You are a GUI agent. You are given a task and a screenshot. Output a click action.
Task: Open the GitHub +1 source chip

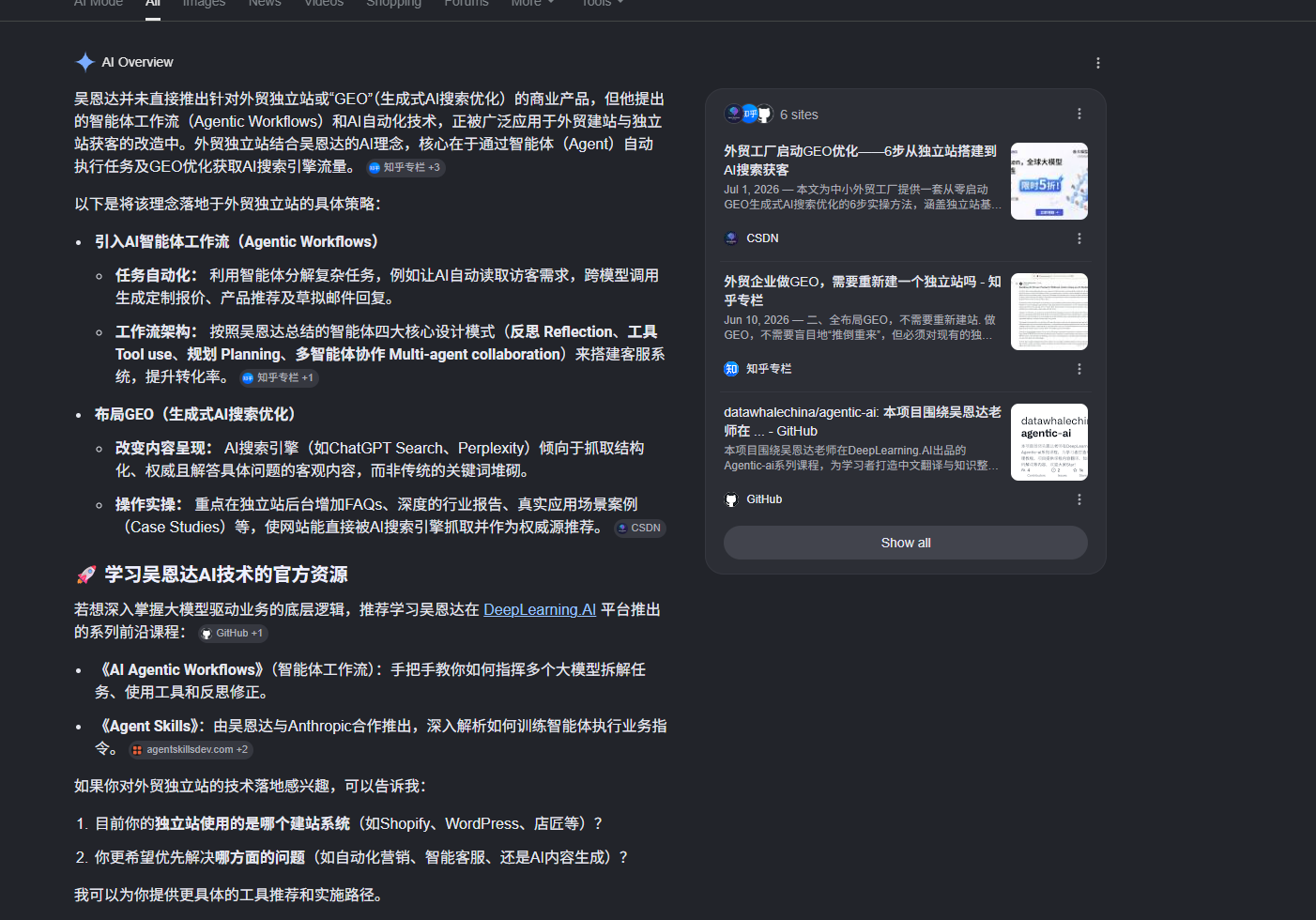point(233,633)
